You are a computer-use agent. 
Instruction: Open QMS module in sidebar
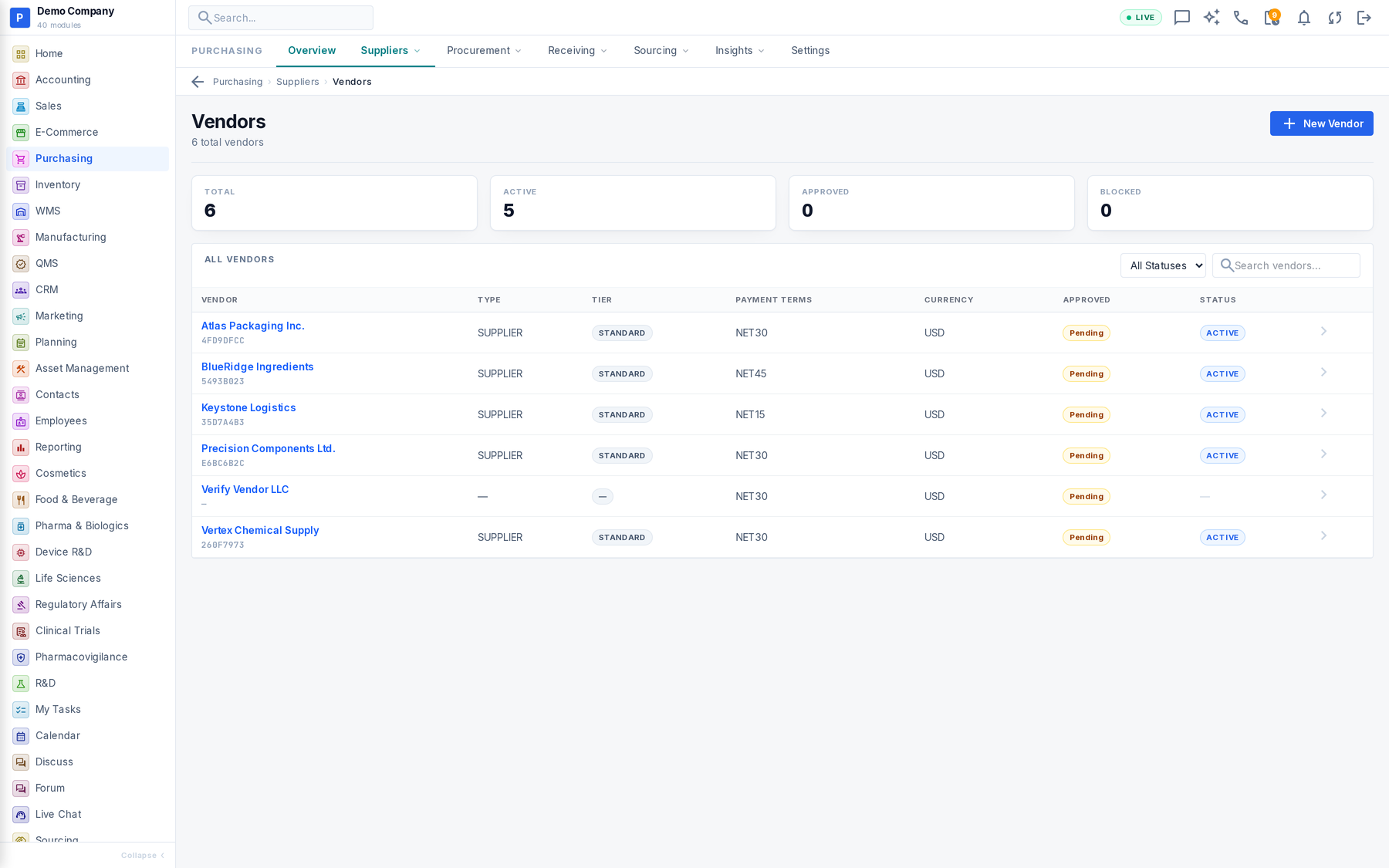tap(87, 263)
